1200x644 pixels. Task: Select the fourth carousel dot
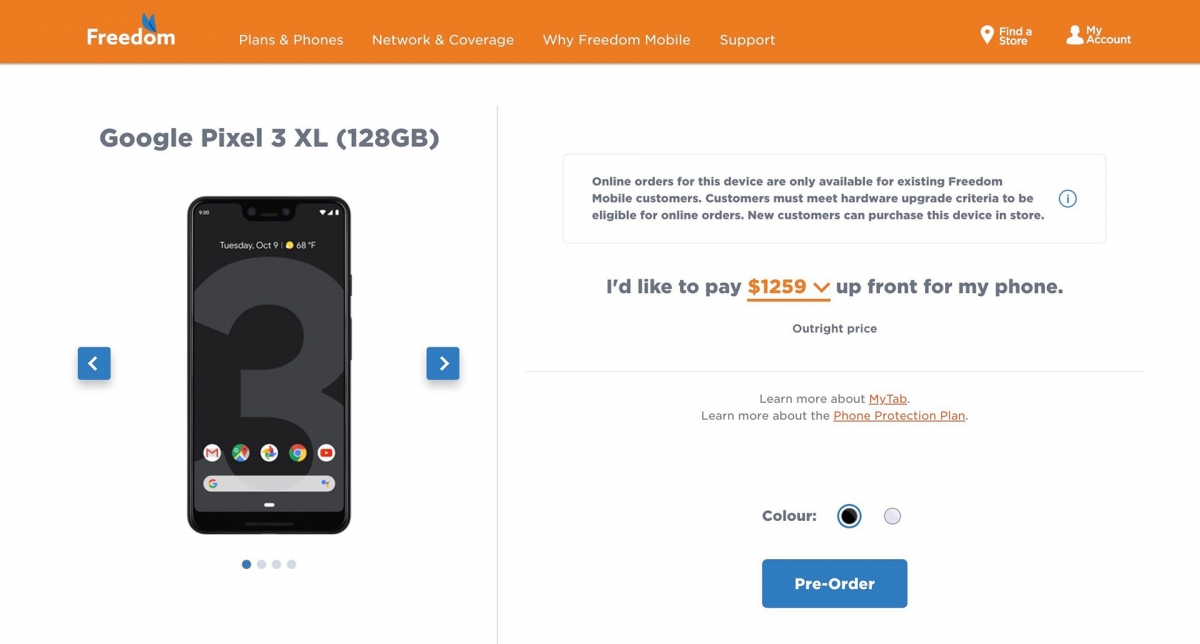click(x=291, y=564)
